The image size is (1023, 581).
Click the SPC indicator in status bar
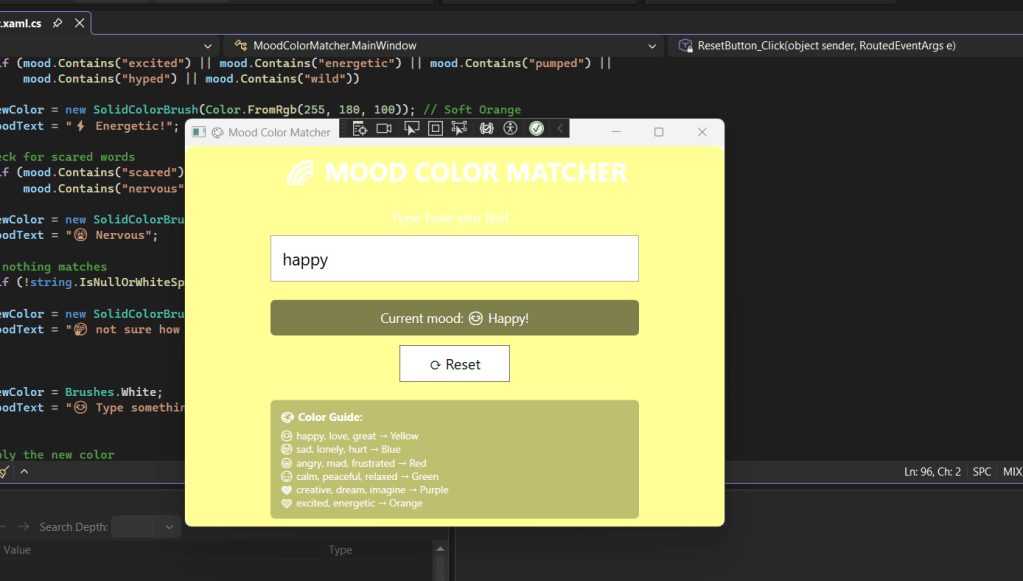(982, 471)
